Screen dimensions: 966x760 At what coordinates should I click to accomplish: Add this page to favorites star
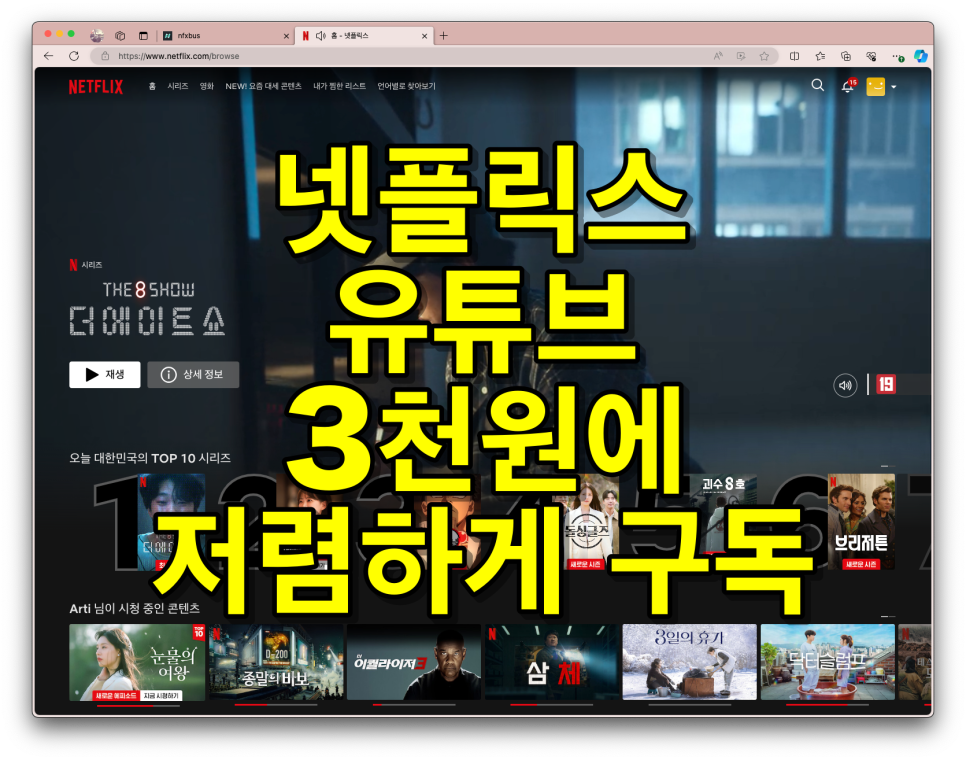[764, 56]
